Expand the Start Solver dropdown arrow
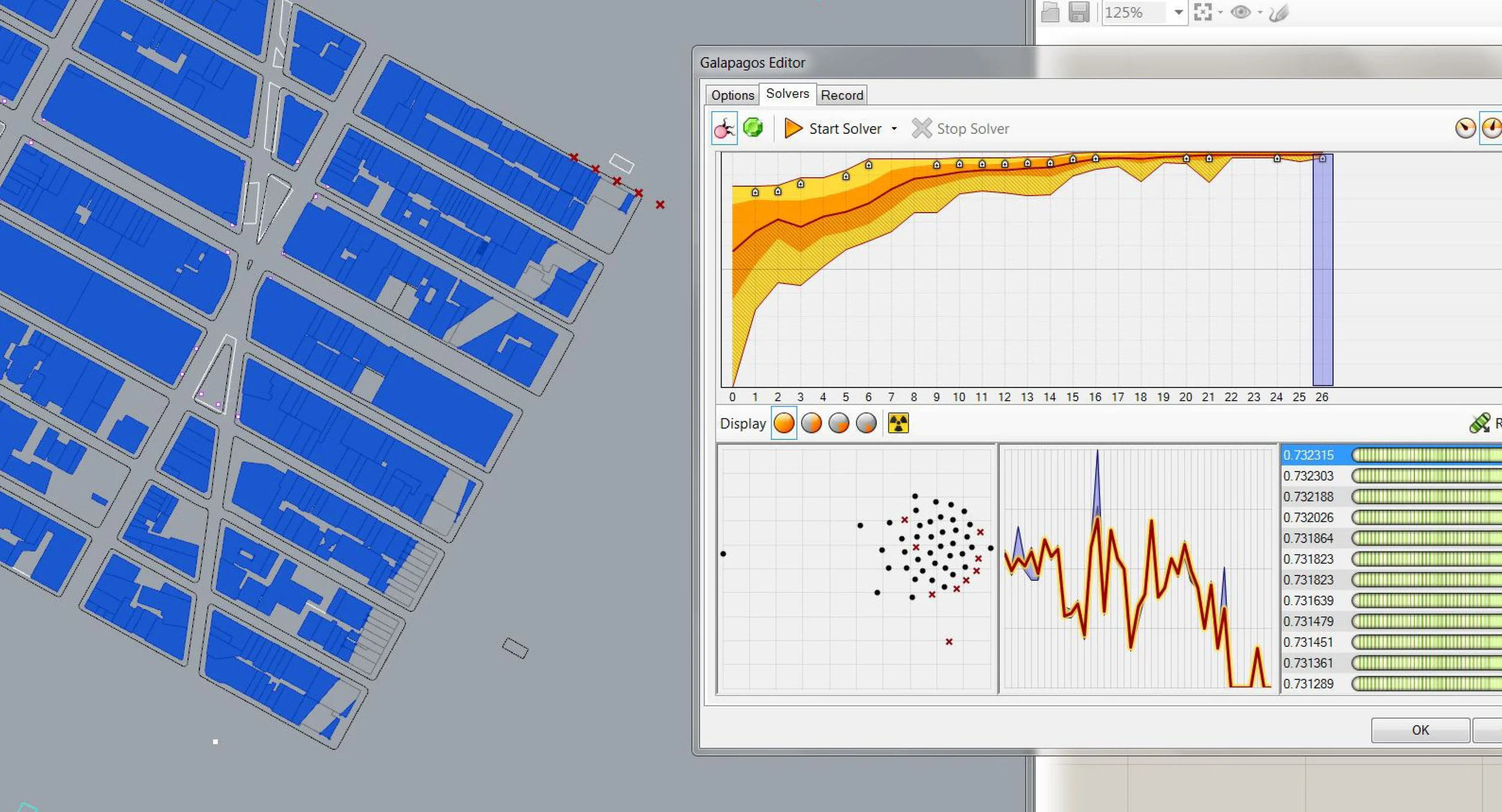This screenshot has width=1502, height=812. (894, 129)
